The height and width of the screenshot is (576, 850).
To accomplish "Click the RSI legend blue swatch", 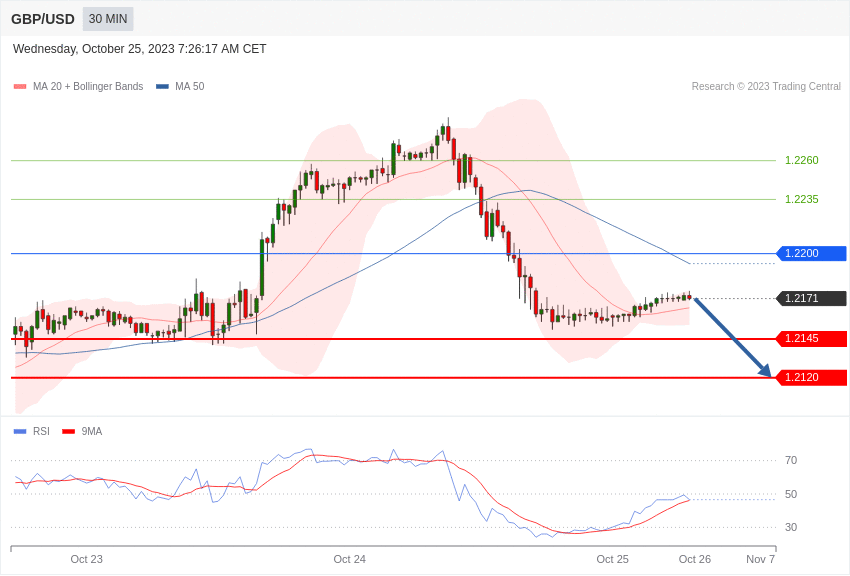I will tap(20, 431).
